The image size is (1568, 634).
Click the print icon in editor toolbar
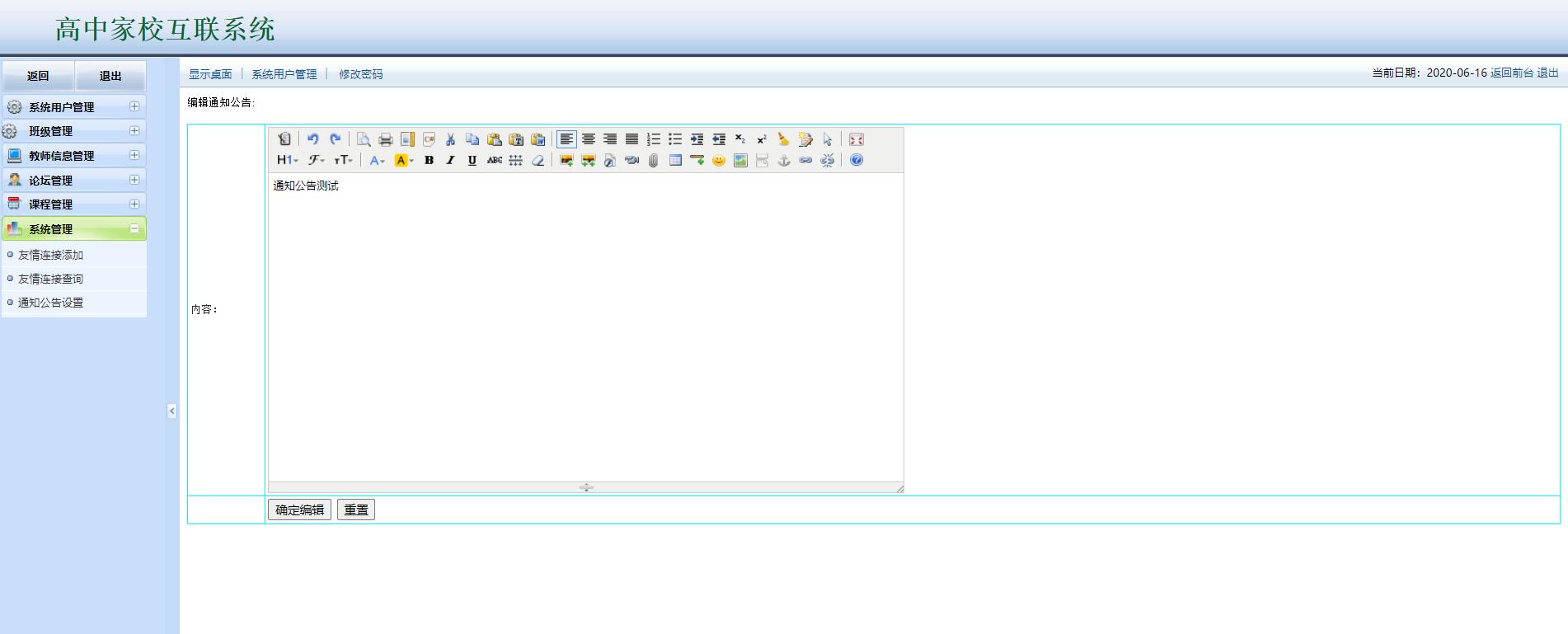[x=385, y=139]
